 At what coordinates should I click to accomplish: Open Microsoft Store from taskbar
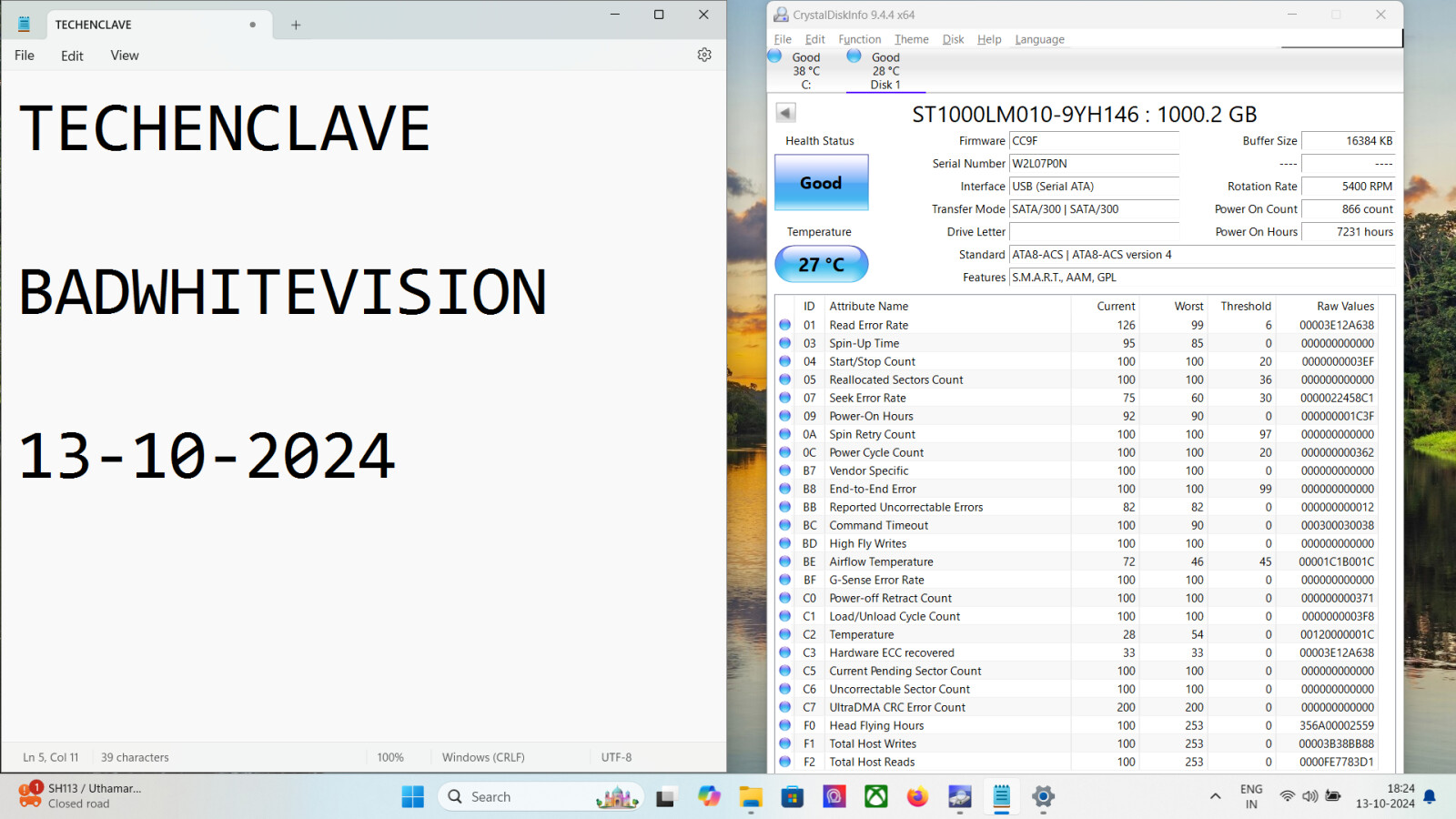tap(793, 797)
